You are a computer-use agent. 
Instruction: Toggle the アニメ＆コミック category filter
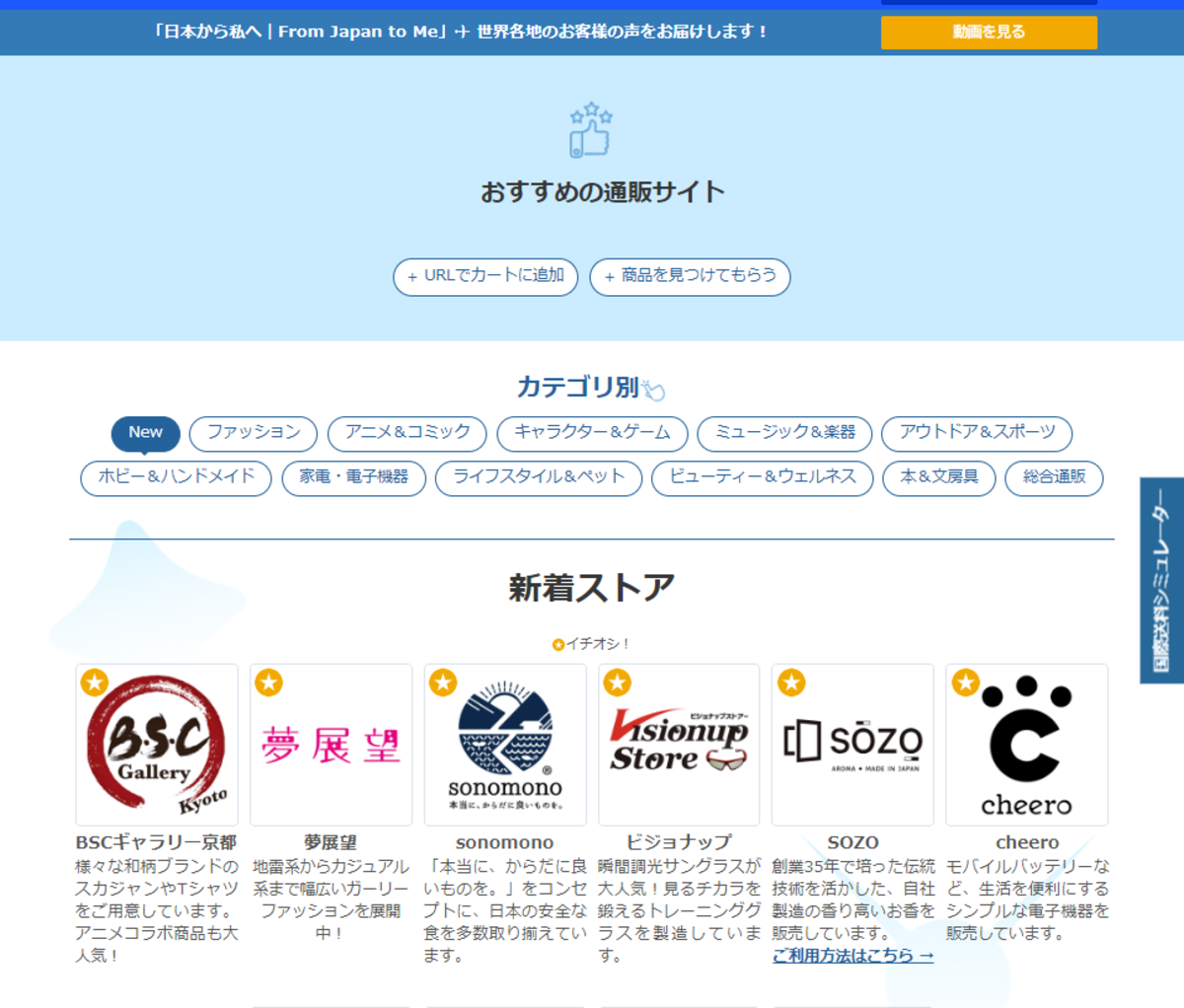407,433
